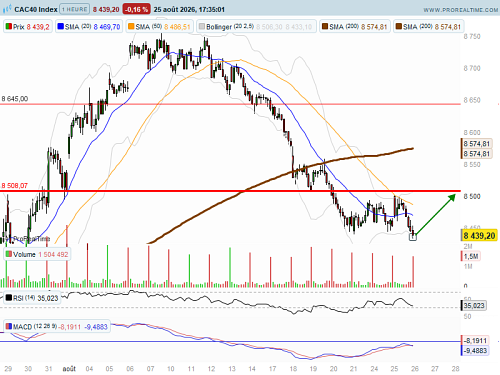Click the orange SMA (50) legend swatch
The width and height of the screenshot is (500, 375).
(131, 26)
